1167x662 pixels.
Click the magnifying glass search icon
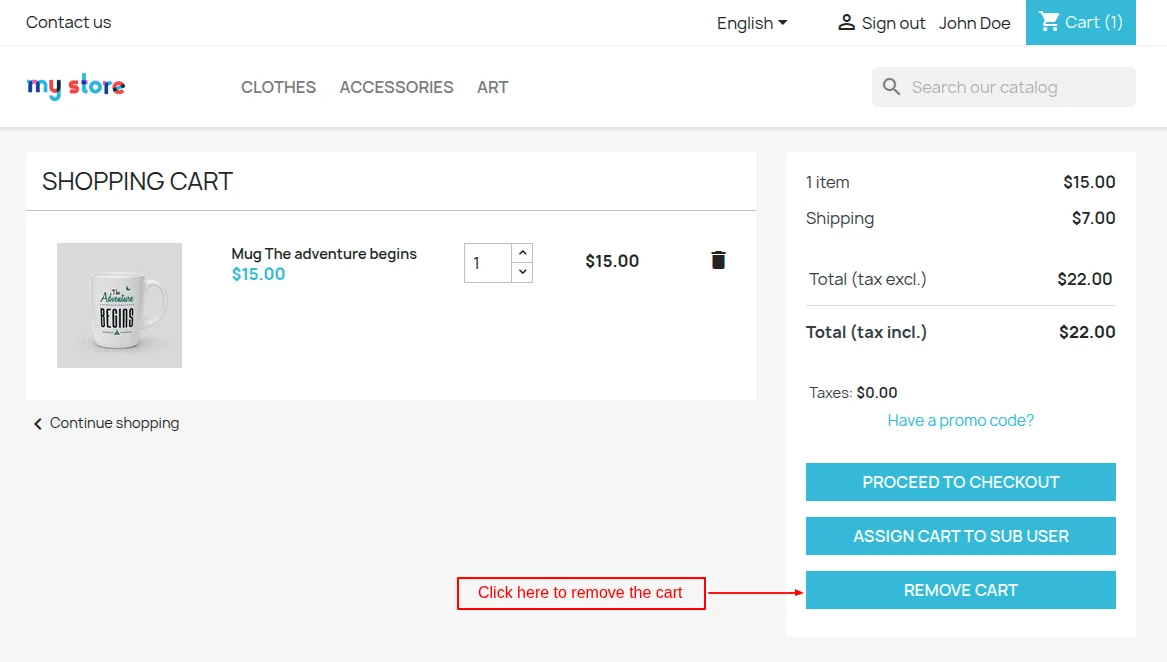point(891,87)
